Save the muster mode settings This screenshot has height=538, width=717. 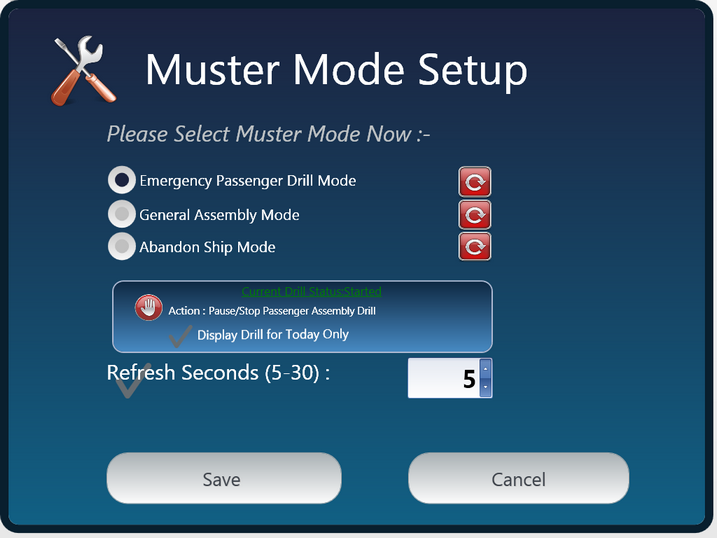pyautogui.click(x=224, y=479)
